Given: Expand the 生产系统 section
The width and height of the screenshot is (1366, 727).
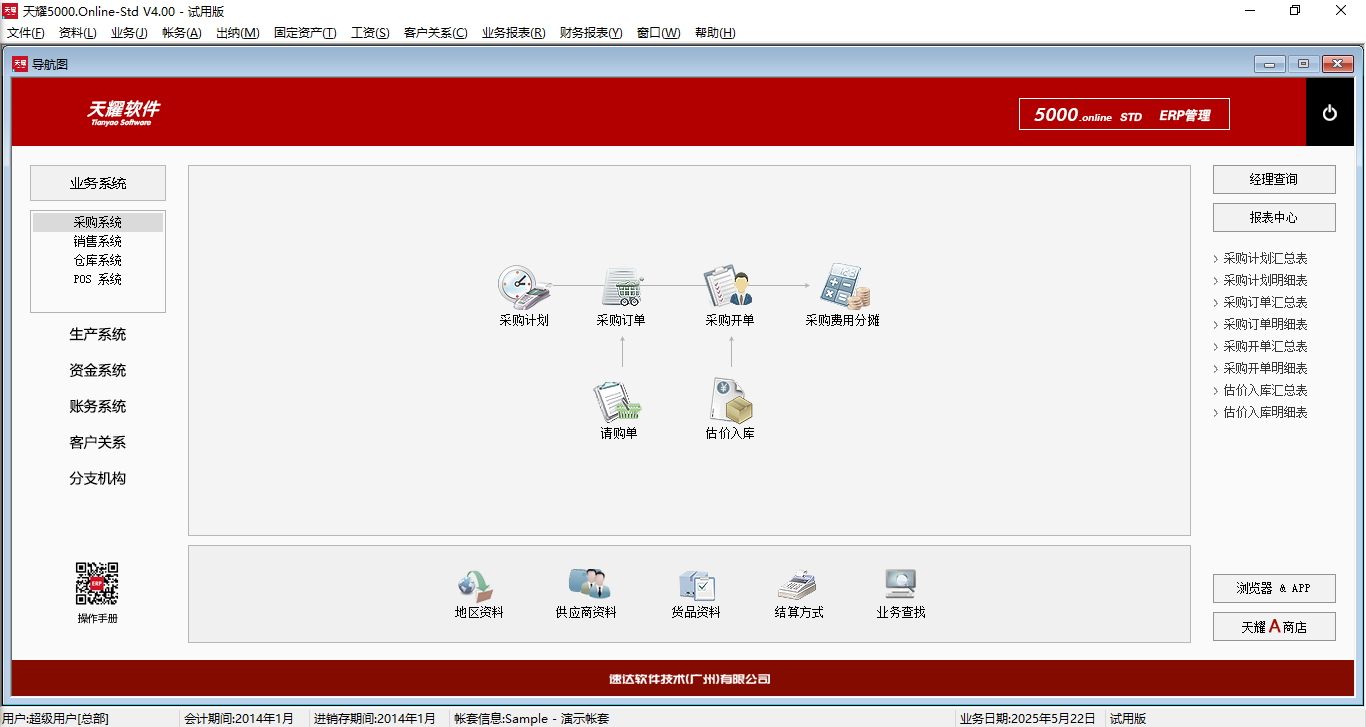Looking at the screenshot, I should click(98, 335).
